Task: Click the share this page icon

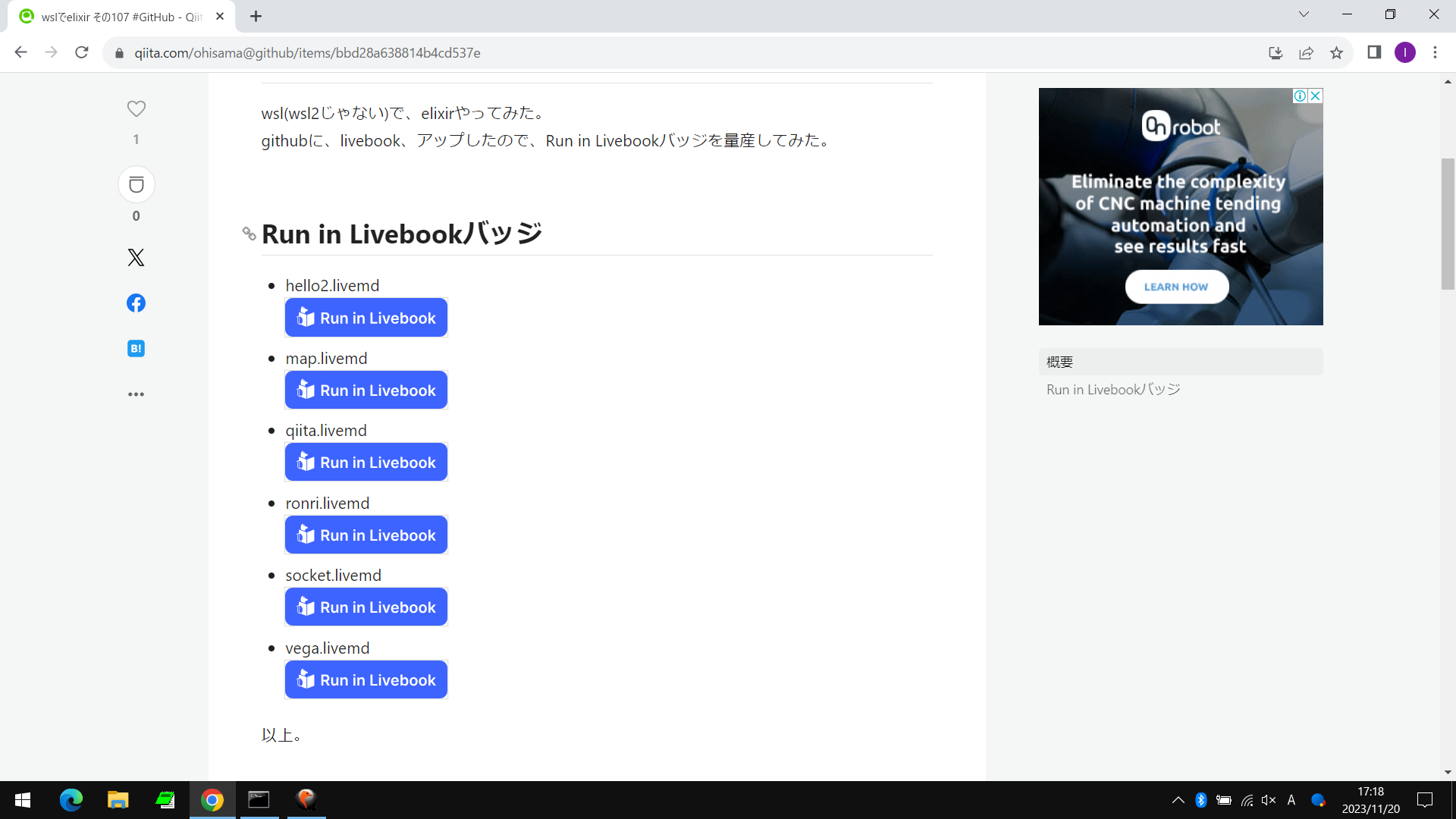Action: (x=1306, y=53)
